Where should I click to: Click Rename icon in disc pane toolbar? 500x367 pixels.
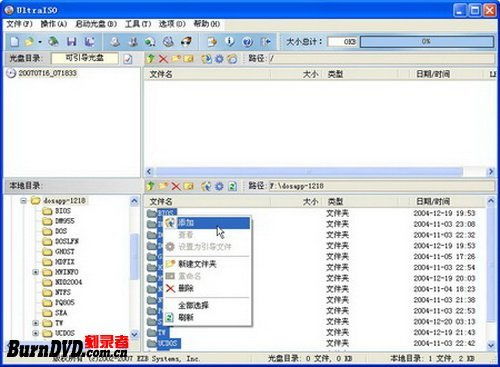(188, 59)
